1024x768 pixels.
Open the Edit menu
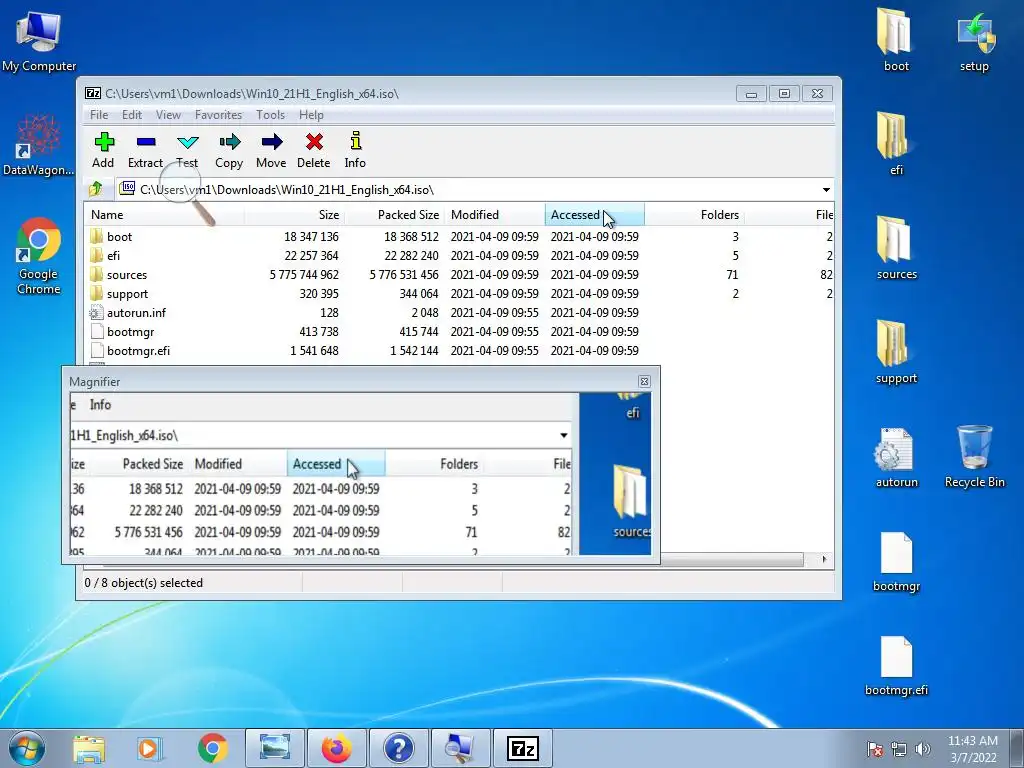[x=131, y=115]
